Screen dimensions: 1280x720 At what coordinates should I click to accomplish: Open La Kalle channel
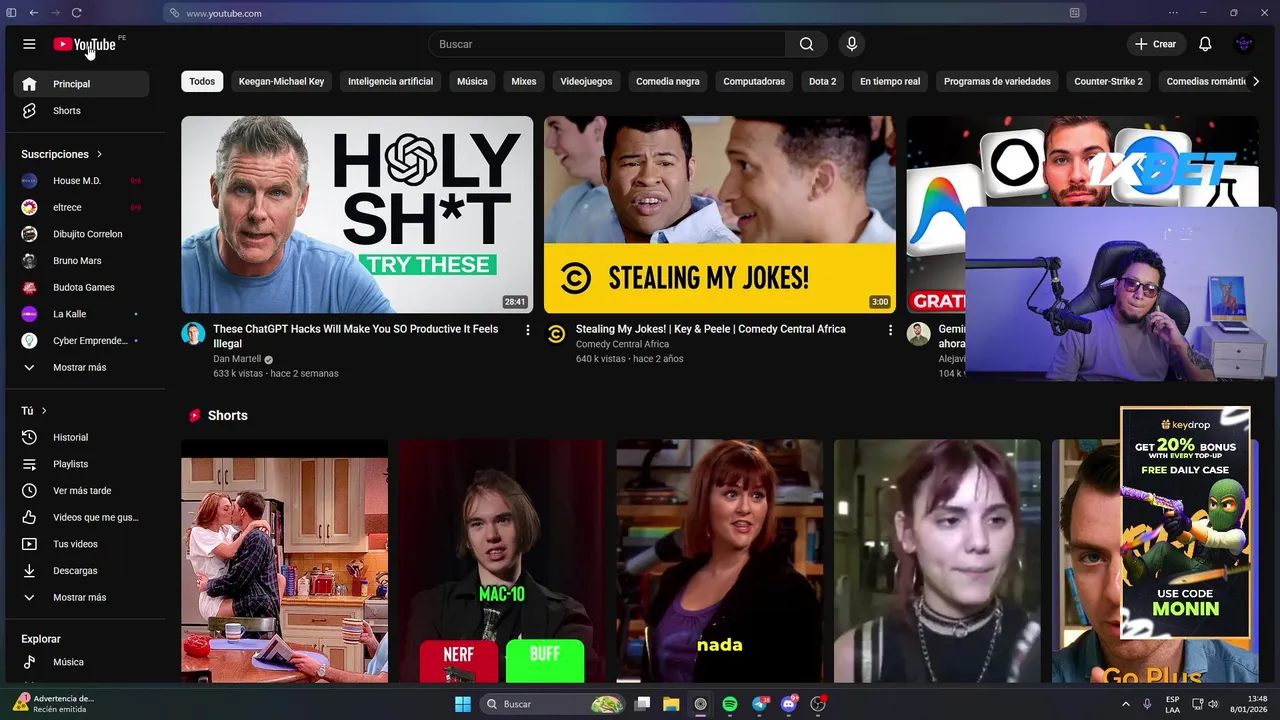pyautogui.click(x=82, y=314)
